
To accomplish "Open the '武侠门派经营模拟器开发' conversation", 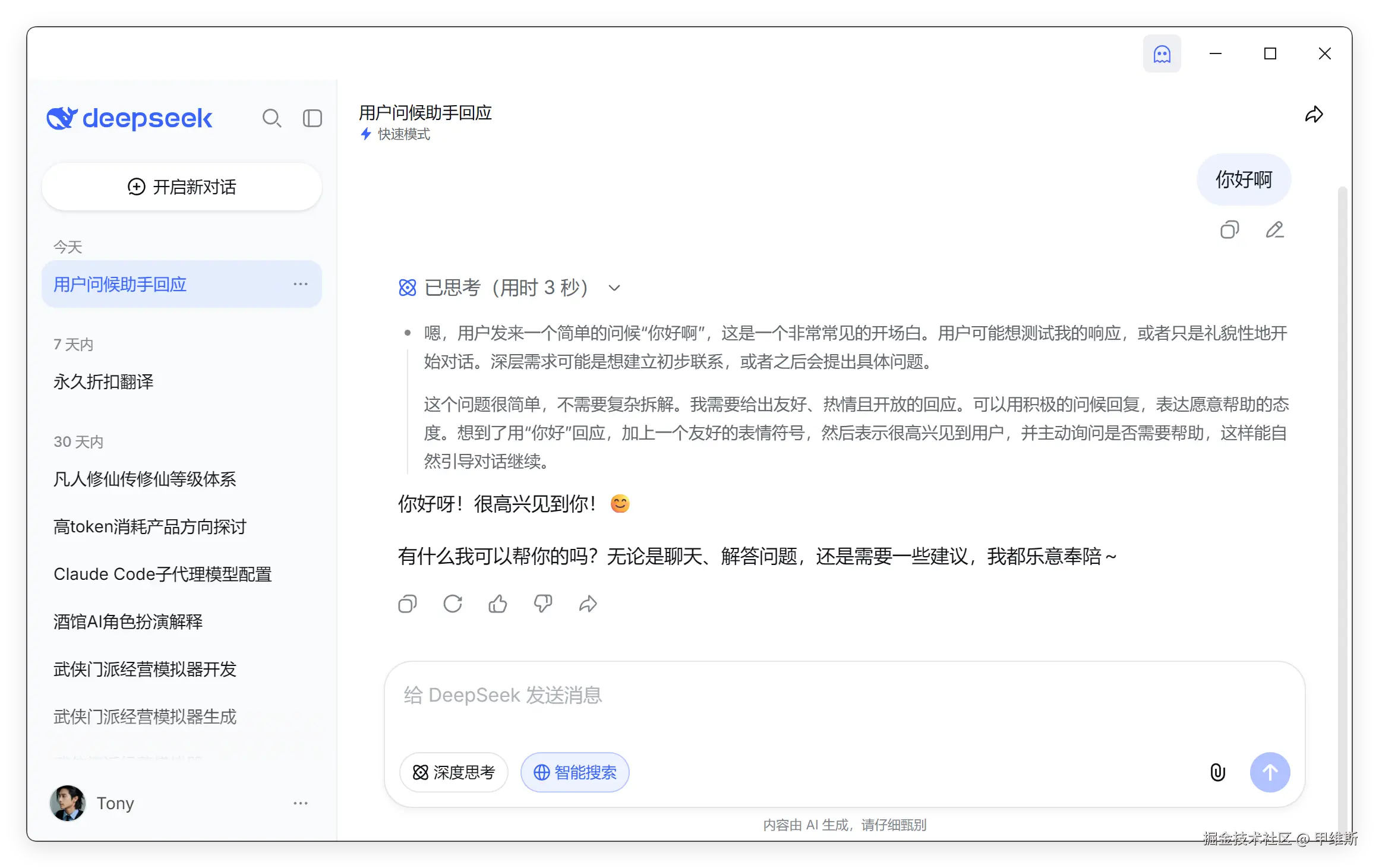I will point(182,669).
